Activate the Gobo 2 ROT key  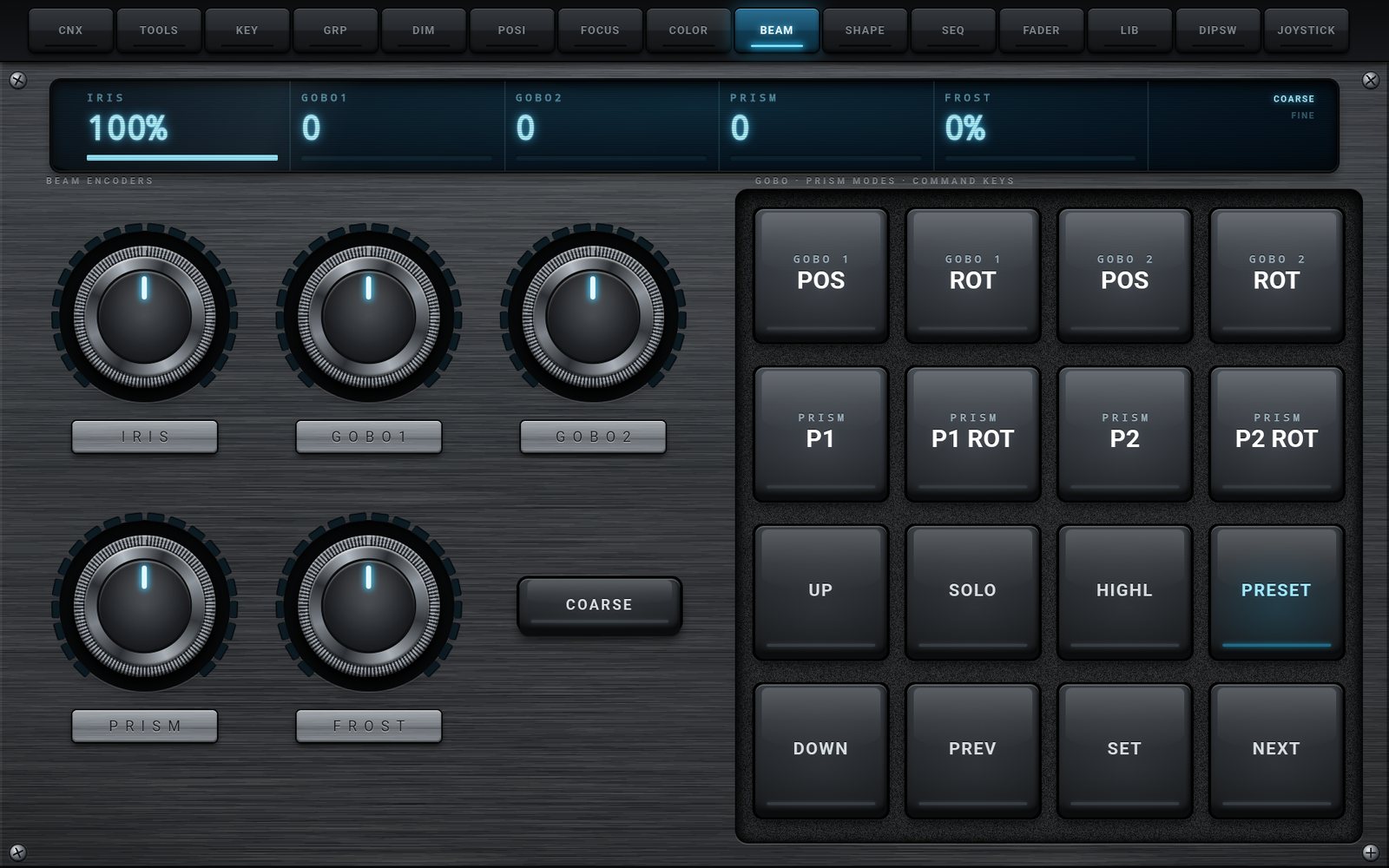point(1276,274)
